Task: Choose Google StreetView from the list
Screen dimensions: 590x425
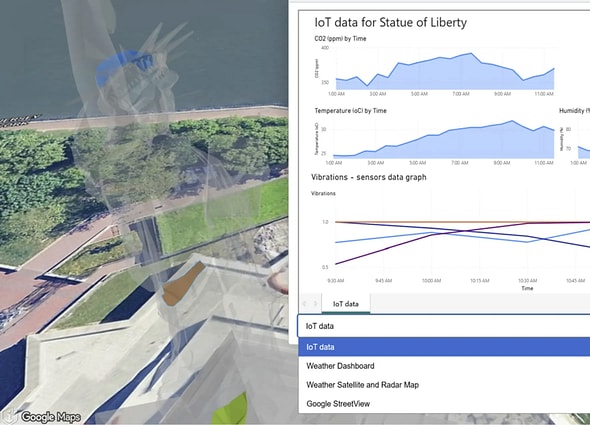Action: point(444,404)
